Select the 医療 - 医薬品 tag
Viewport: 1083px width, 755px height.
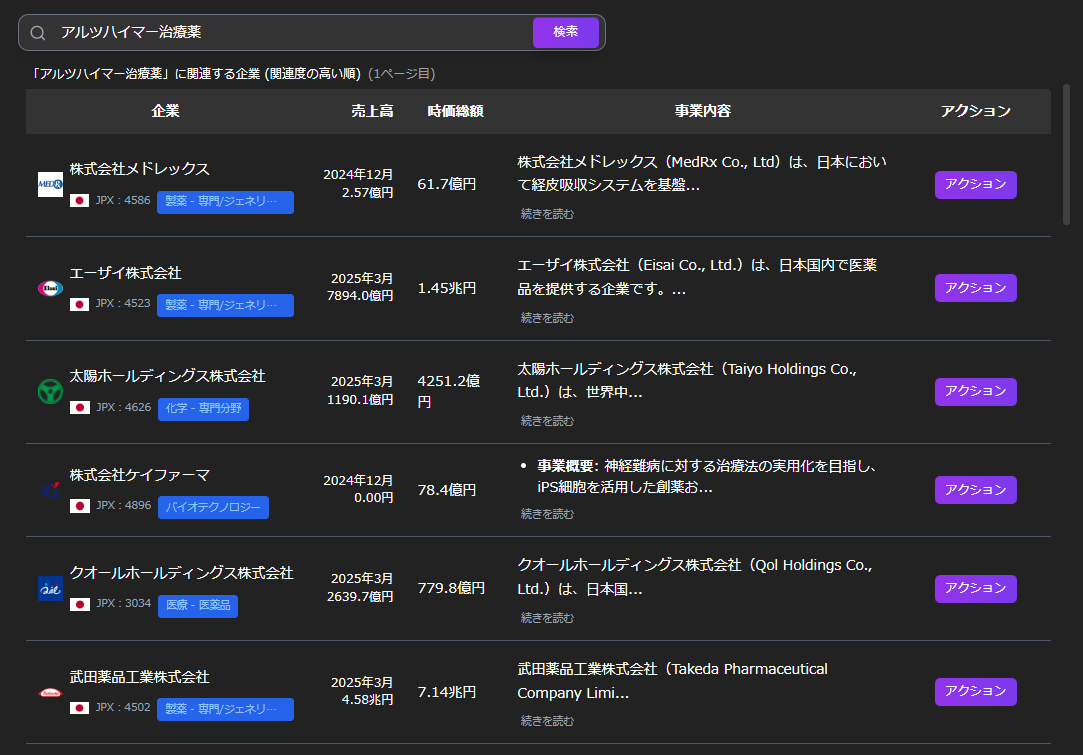[x=198, y=606]
